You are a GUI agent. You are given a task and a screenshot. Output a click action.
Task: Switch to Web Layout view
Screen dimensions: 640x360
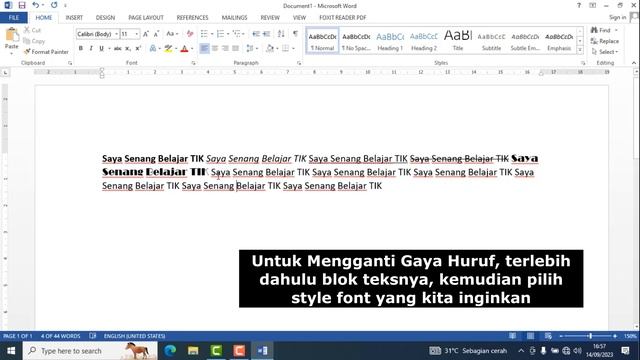coord(548,336)
